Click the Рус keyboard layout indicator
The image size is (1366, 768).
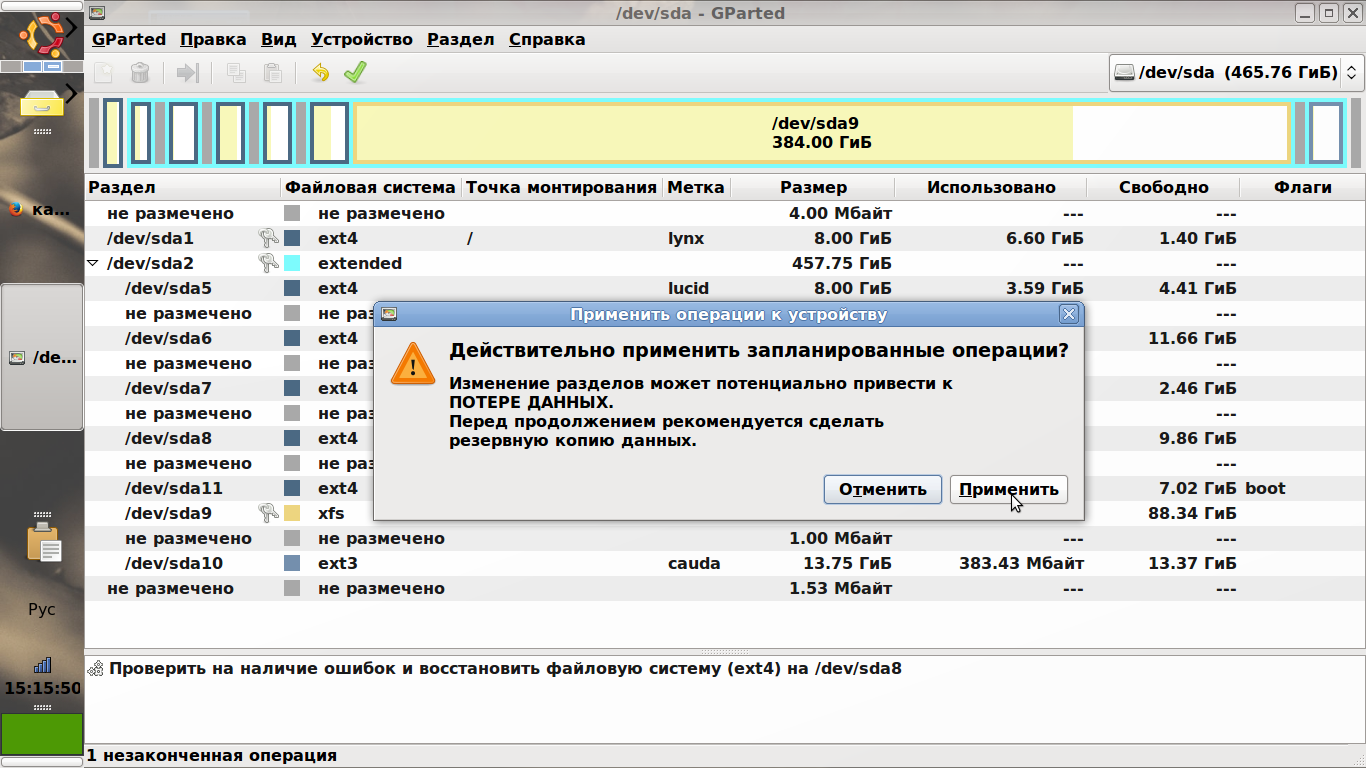coord(42,609)
